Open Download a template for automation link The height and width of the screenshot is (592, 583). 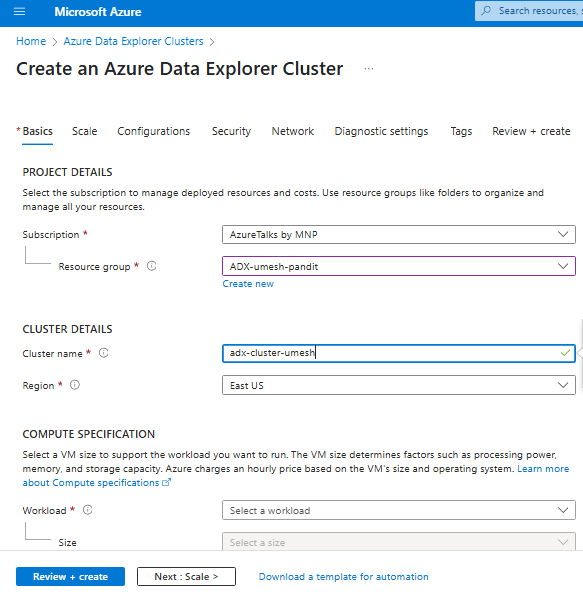coord(344,577)
